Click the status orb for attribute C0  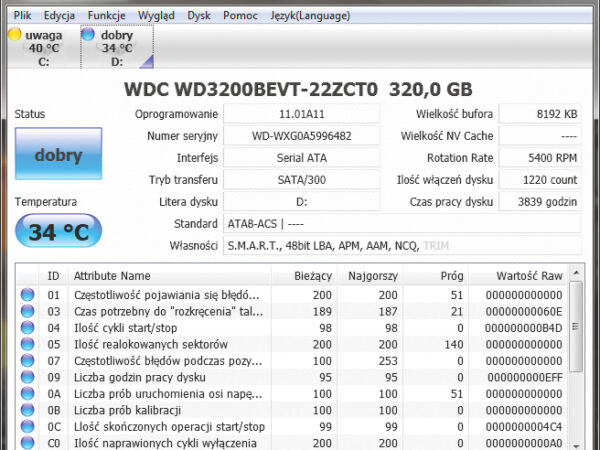point(27,442)
